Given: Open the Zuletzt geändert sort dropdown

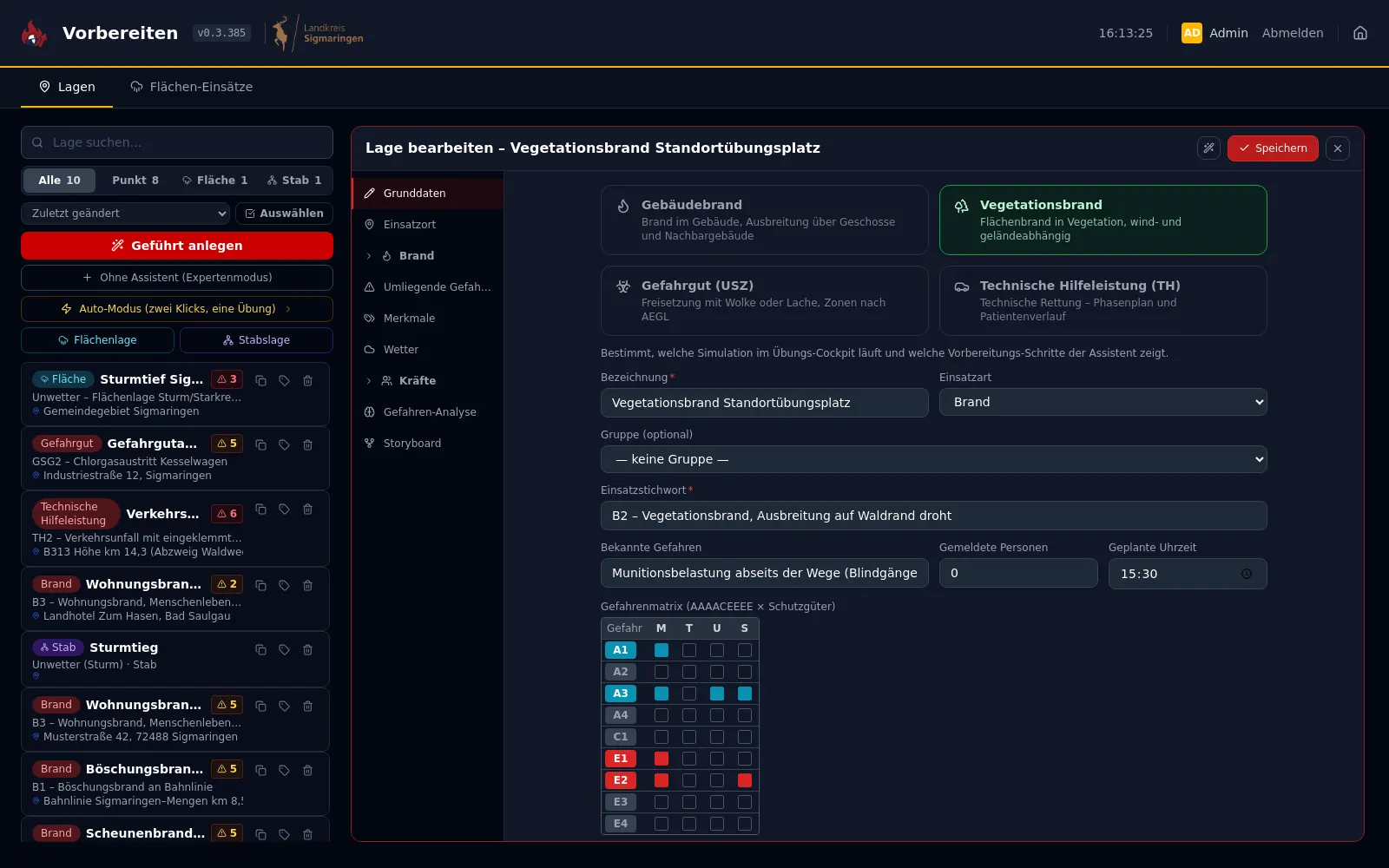Looking at the screenshot, I should [x=126, y=214].
